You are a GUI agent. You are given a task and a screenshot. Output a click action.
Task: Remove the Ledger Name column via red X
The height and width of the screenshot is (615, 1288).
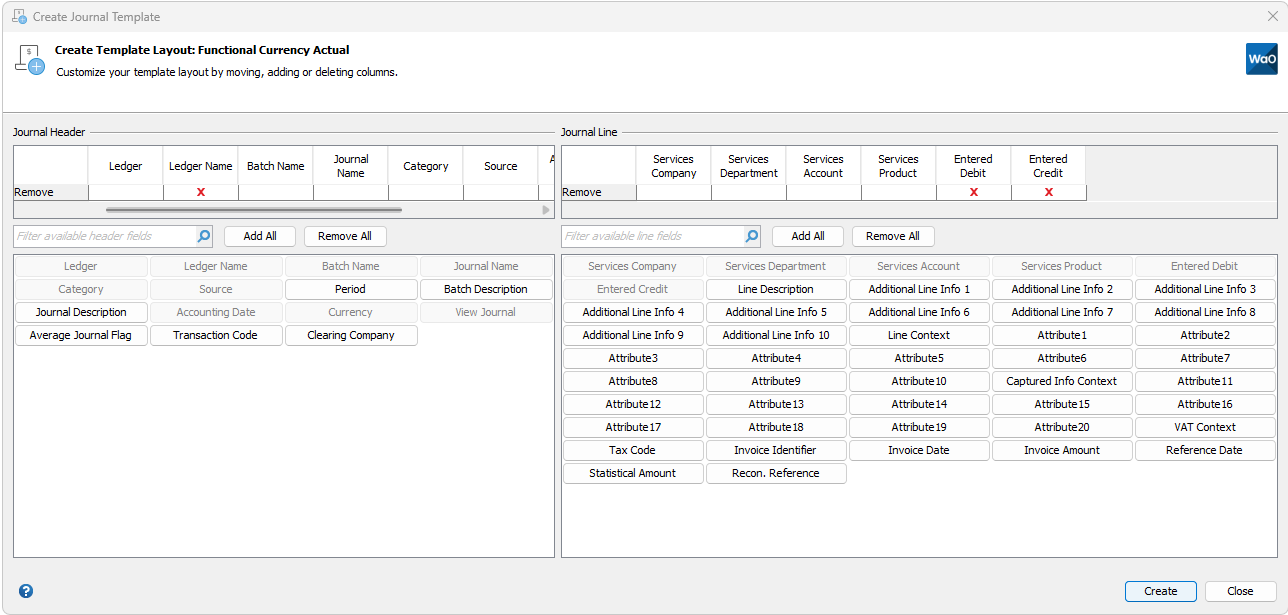tap(201, 192)
